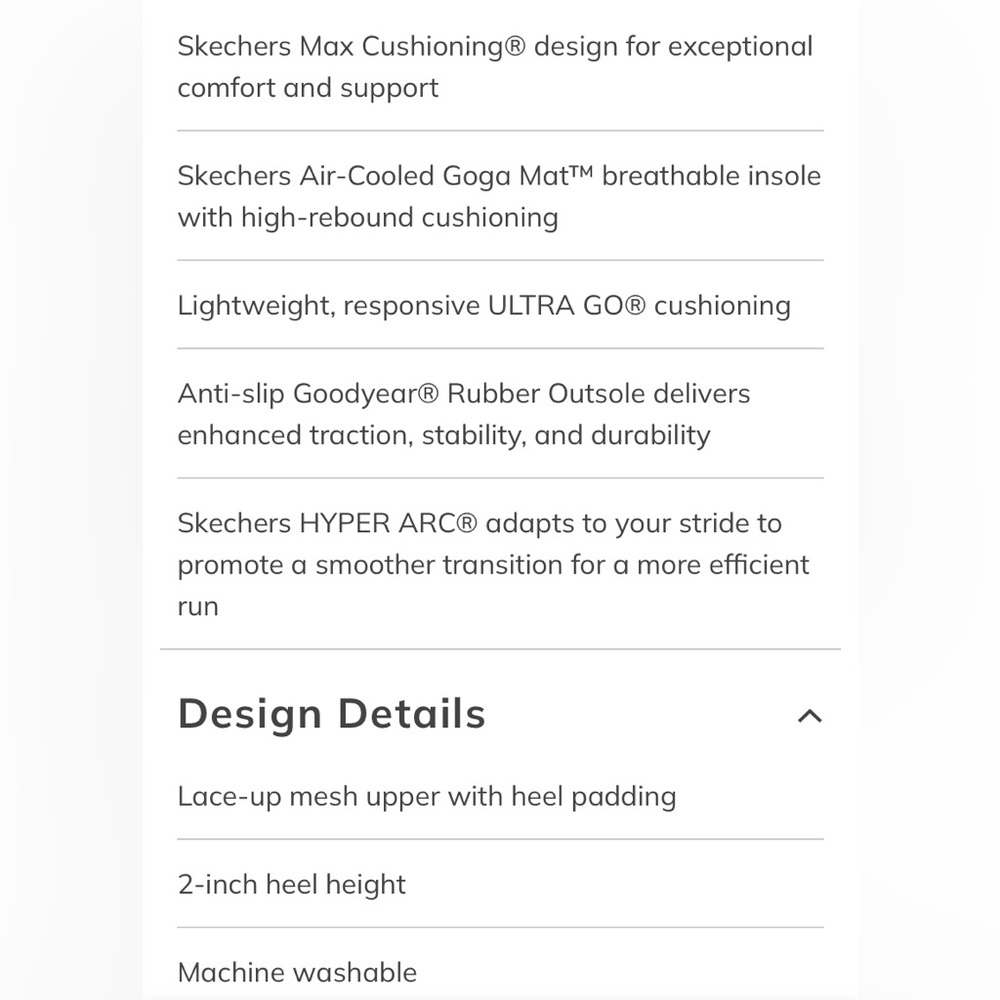The image size is (1000, 1000).
Task: Select 'Lace-up mesh upper with heel padding'
Action: [x=427, y=797]
